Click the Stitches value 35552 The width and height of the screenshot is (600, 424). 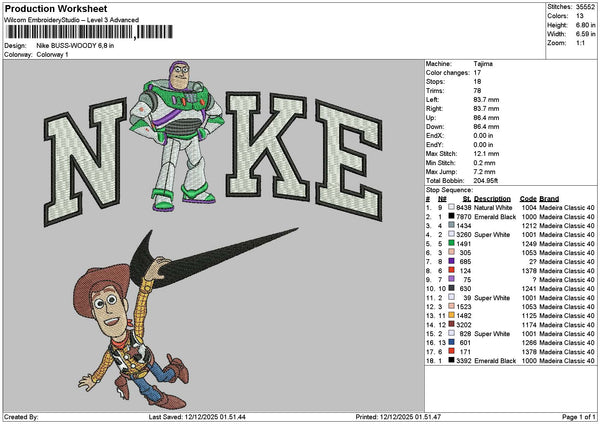click(x=585, y=7)
